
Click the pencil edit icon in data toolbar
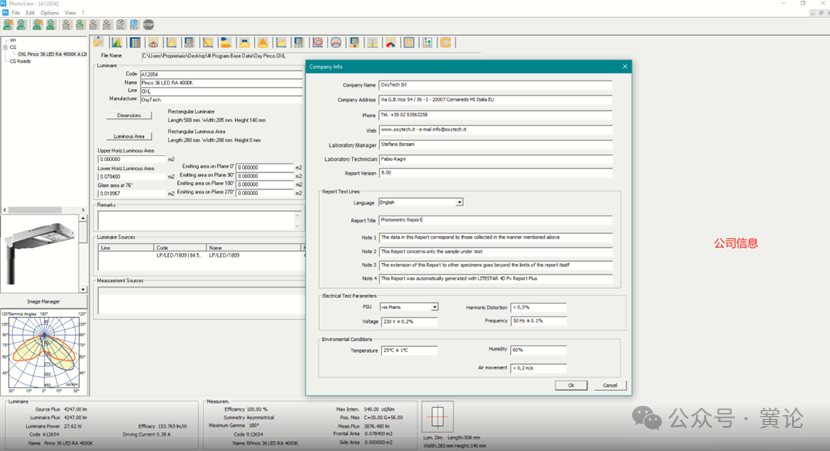[99, 42]
